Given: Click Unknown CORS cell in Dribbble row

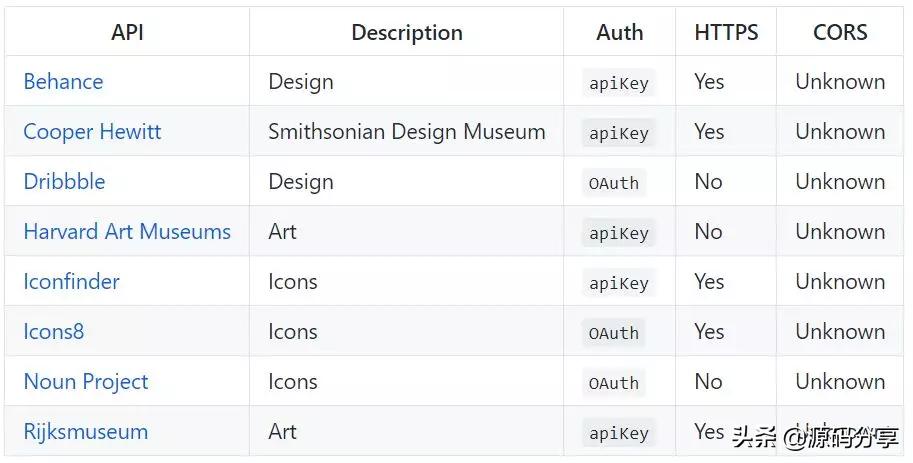Looking at the screenshot, I should point(840,182).
